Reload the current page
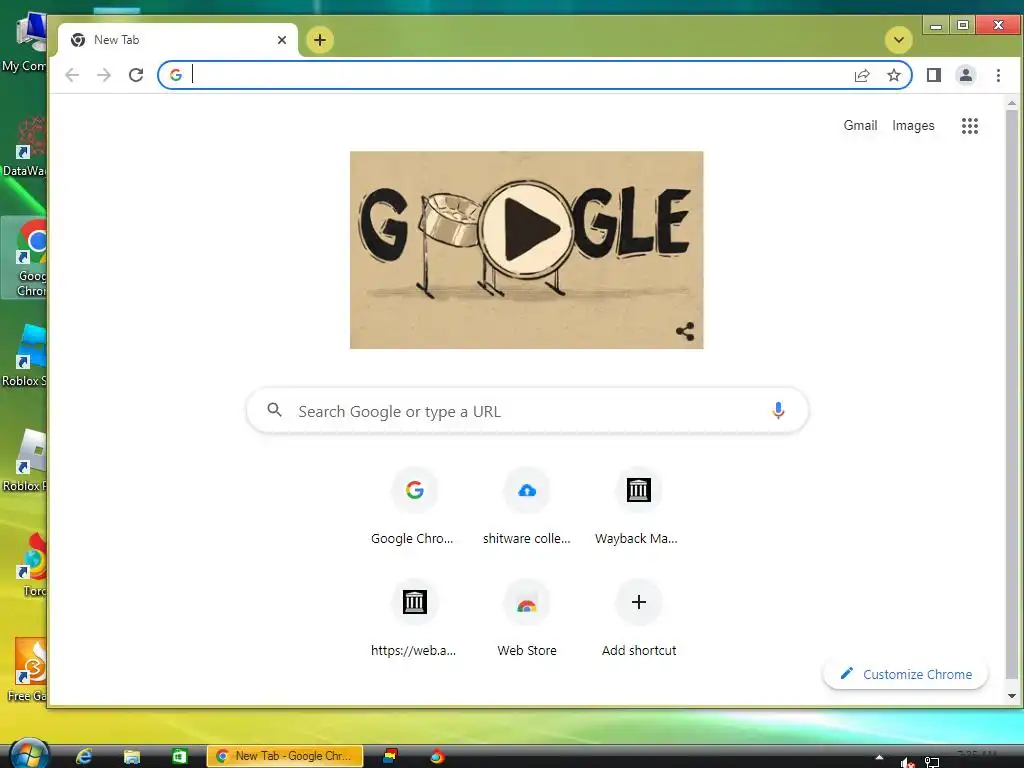The width and height of the screenshot is (1024, 768). 136,75
